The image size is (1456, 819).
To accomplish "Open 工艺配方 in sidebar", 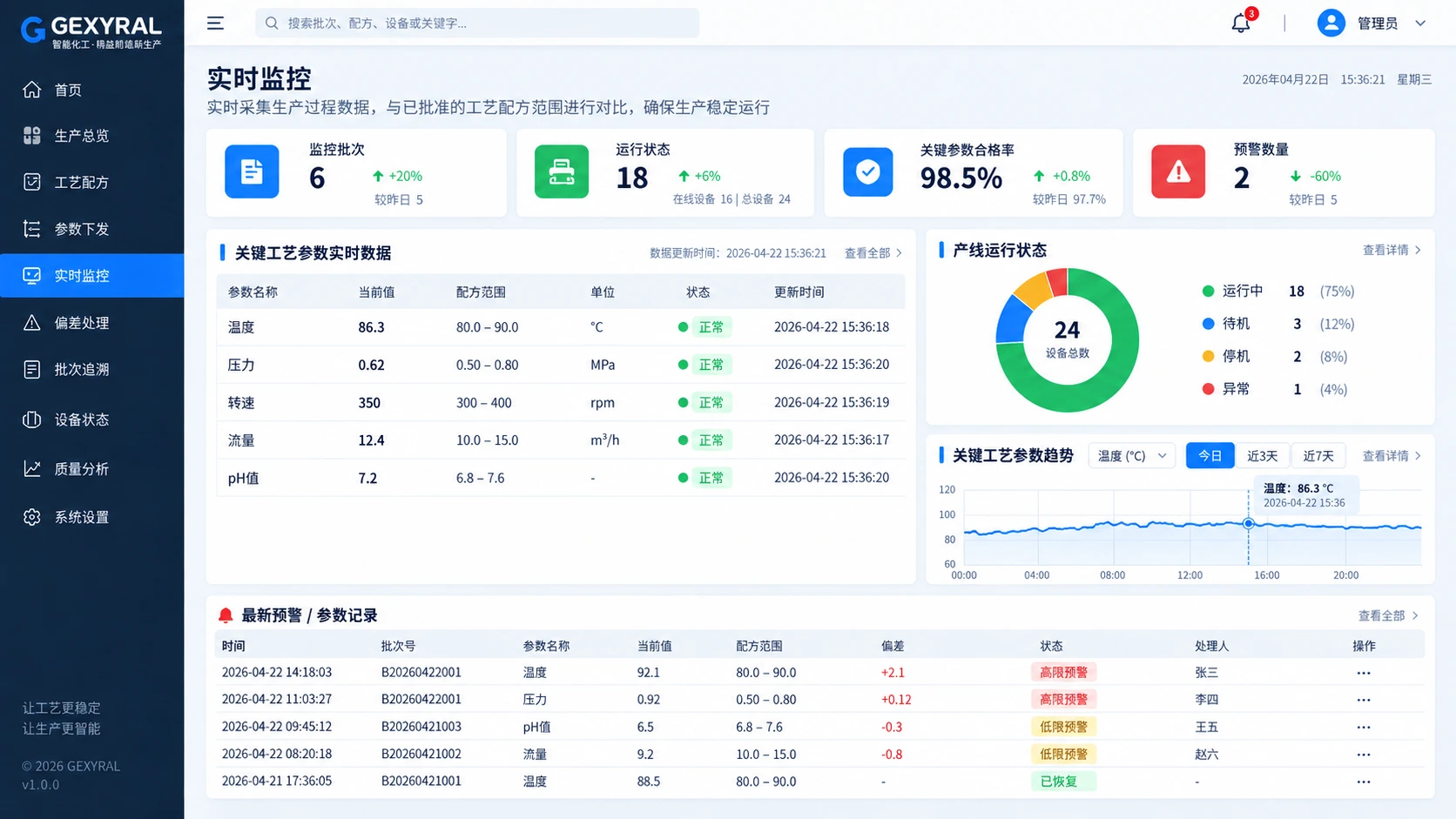I will (92, 182).
